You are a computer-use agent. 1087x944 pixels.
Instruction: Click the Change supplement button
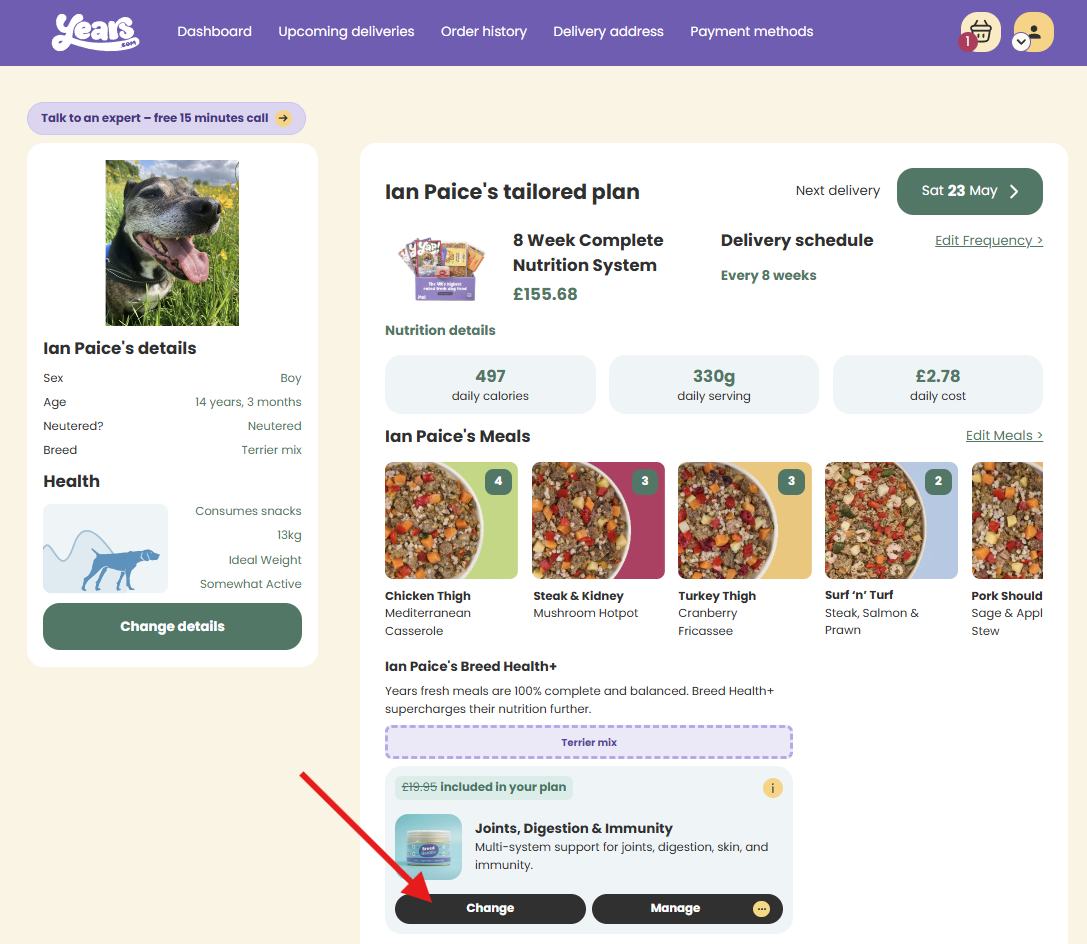pos(490,909)
